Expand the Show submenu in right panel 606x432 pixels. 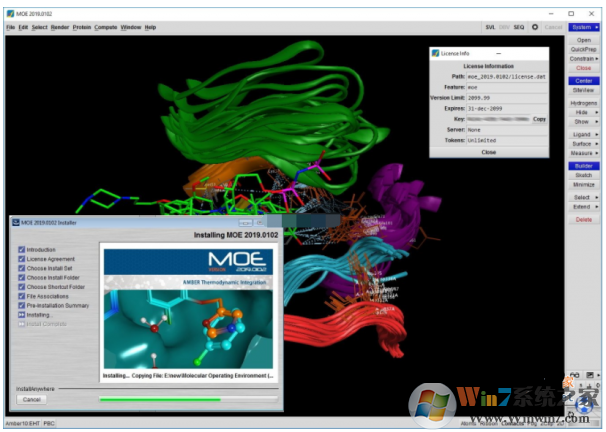click(x=584, y=122)
